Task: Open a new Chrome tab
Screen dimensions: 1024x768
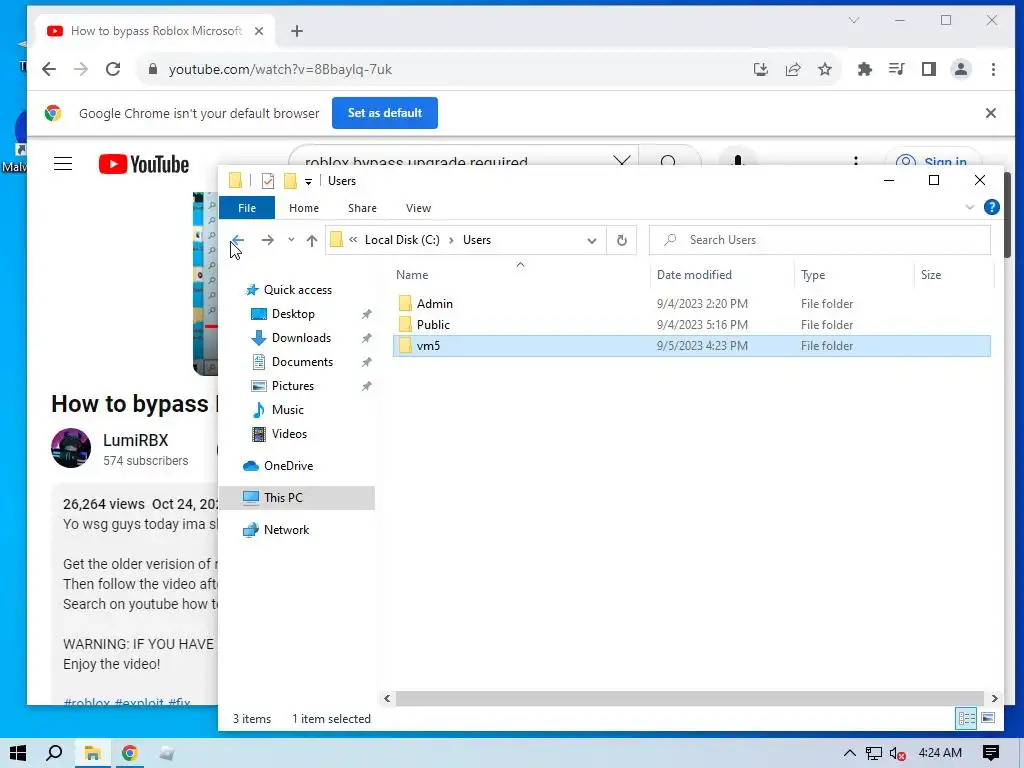Action: pyautogui.click(x=296, y=31)
